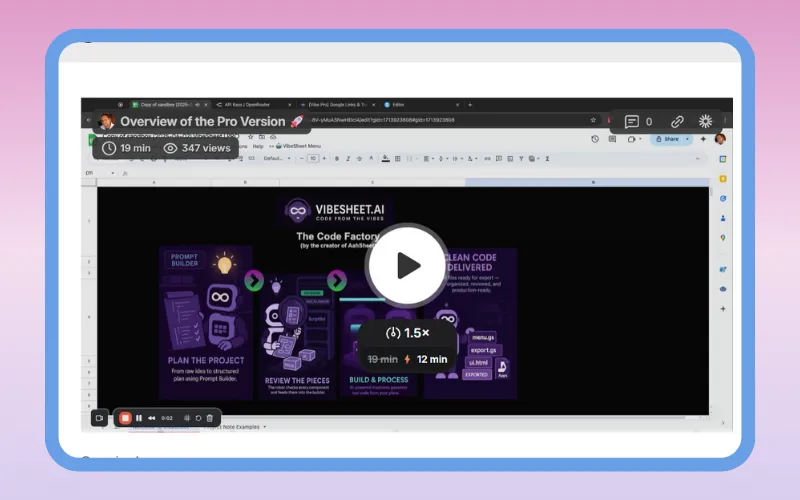The image size is (800, 500).
Task: Click the author avatar beside the video title
Action: tap(106, 121)
